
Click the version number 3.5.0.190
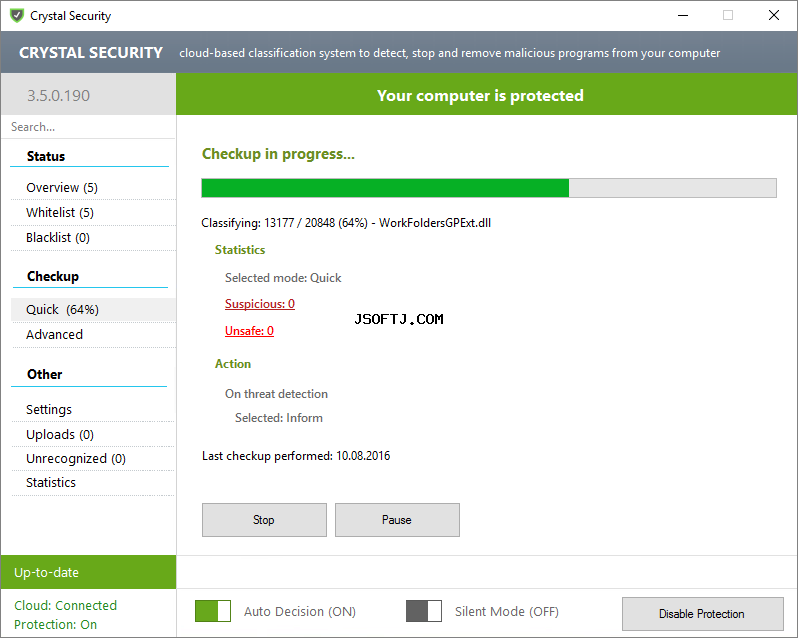pos(59,95)
